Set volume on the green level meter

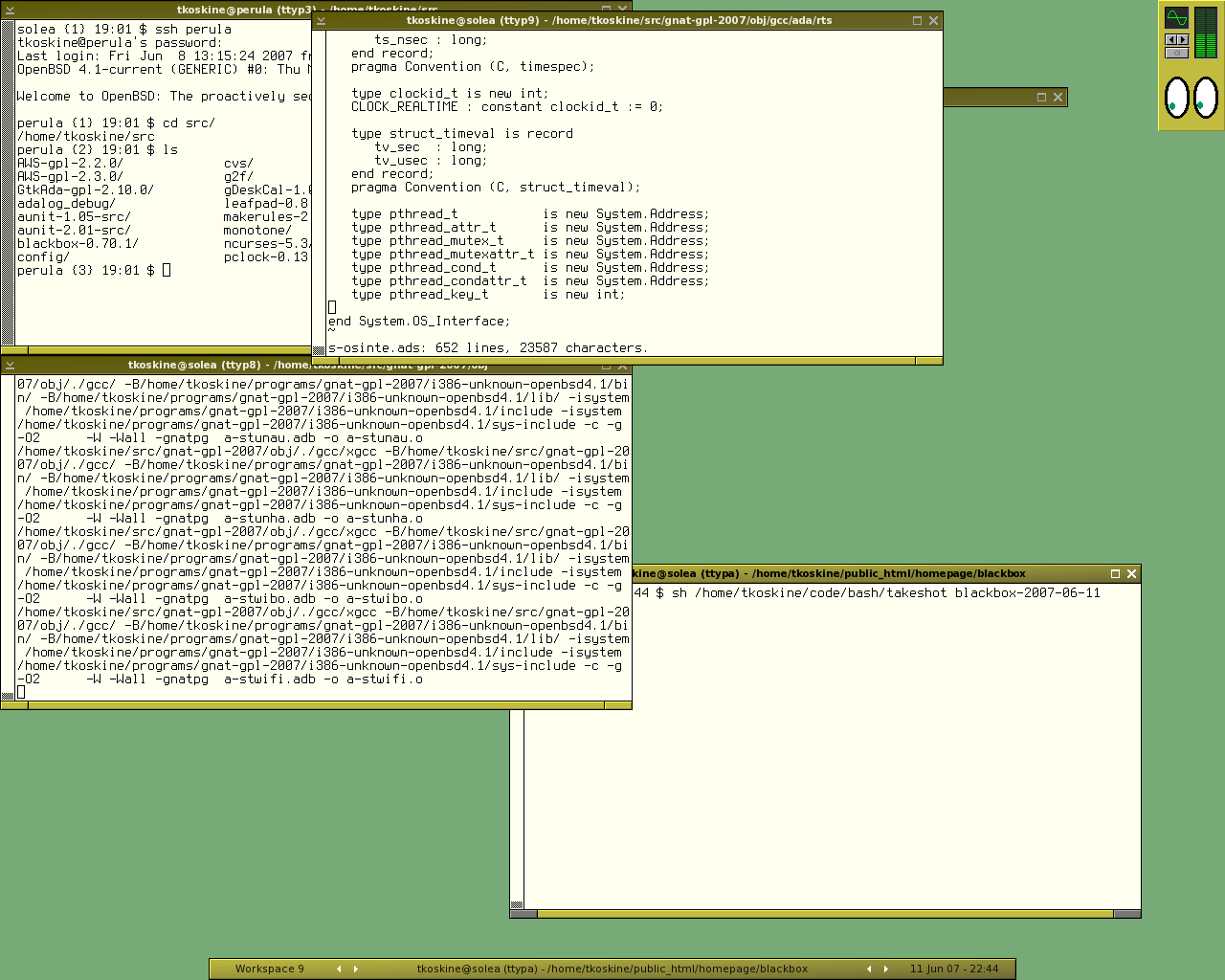1206,33
